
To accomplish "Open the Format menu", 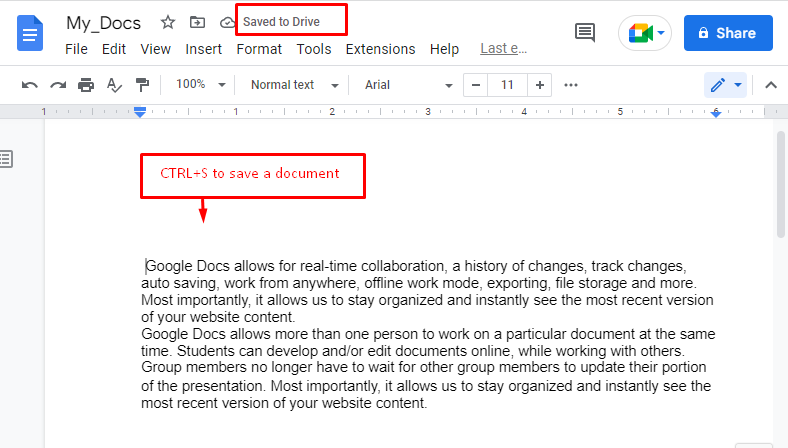I will coord(259,49).
